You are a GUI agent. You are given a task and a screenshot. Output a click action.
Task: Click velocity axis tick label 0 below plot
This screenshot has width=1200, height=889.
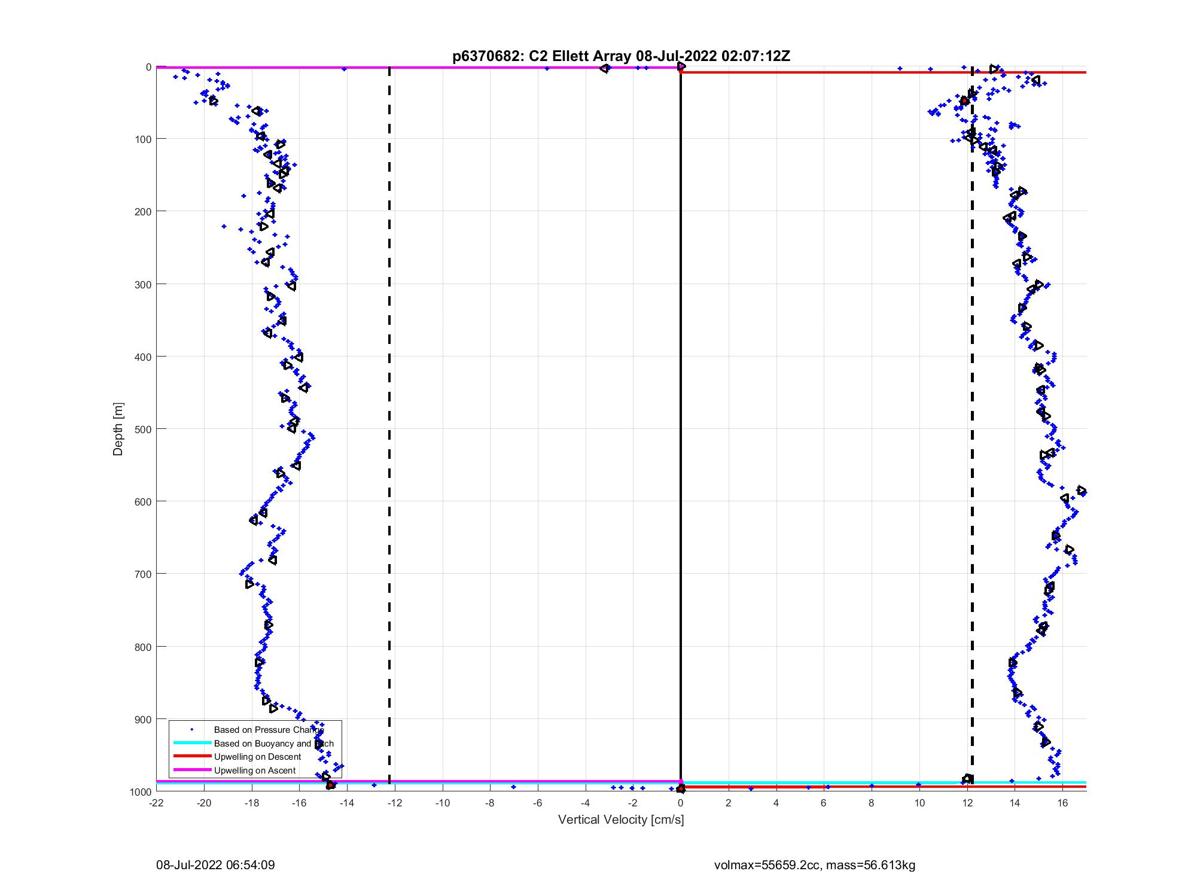click(x=681, y=802)
